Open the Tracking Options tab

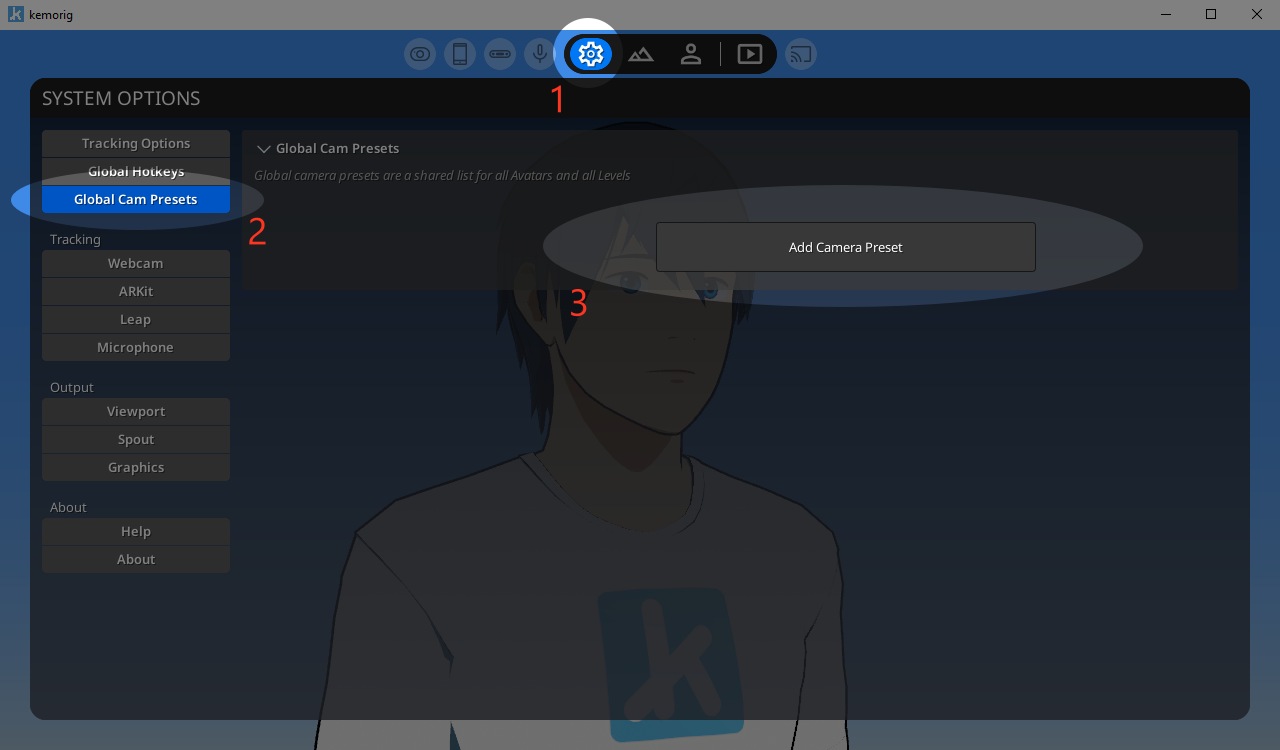click(136, 143)
